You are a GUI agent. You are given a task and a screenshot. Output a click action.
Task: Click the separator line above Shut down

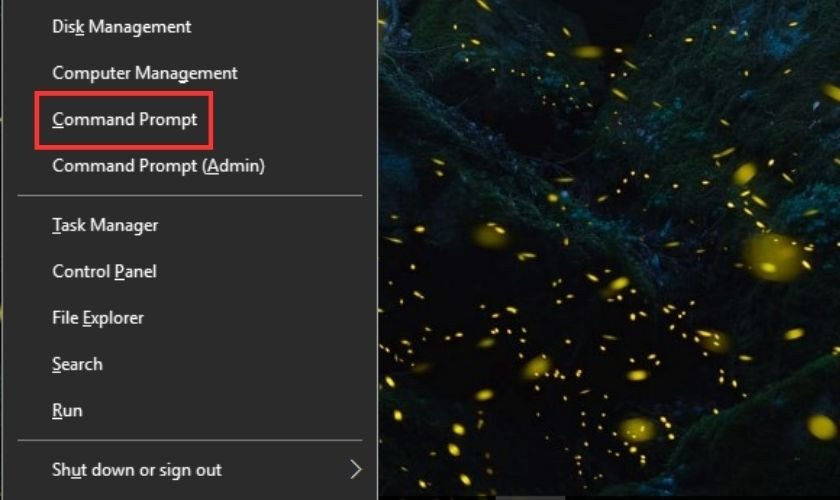tap(190, 440)
